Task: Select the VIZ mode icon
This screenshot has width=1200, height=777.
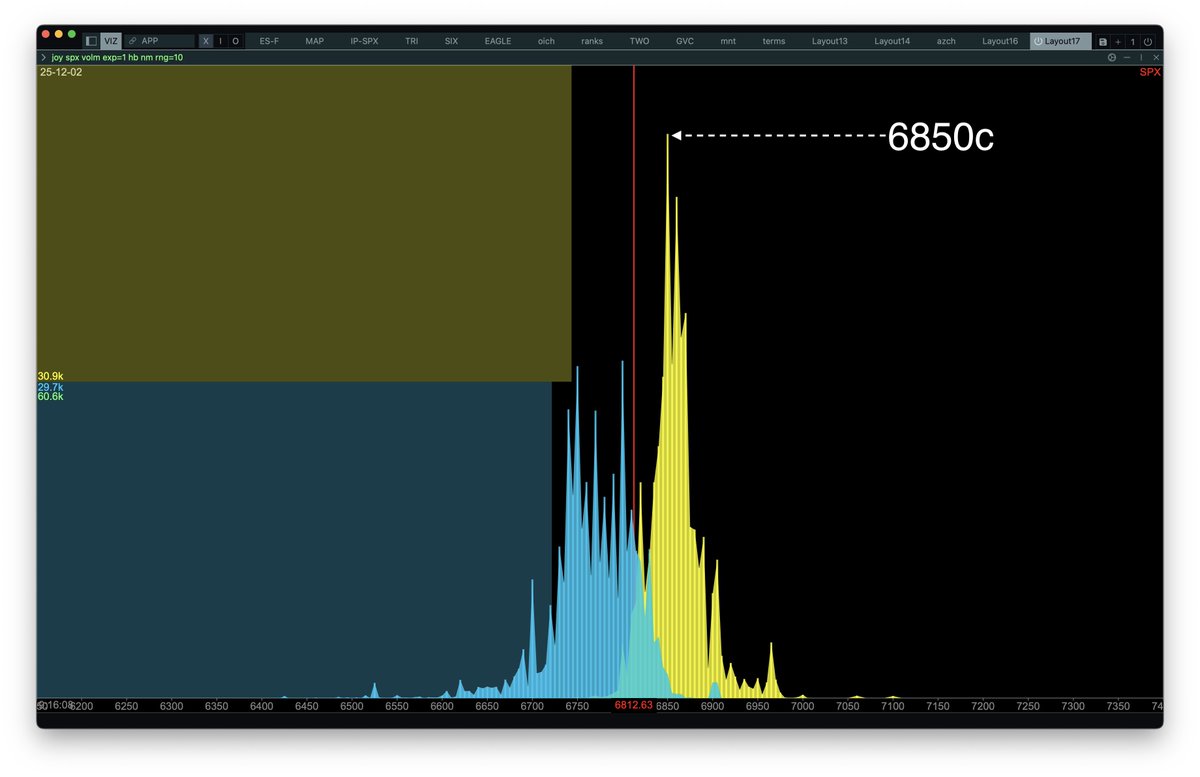Action: [x=111, y=41]
